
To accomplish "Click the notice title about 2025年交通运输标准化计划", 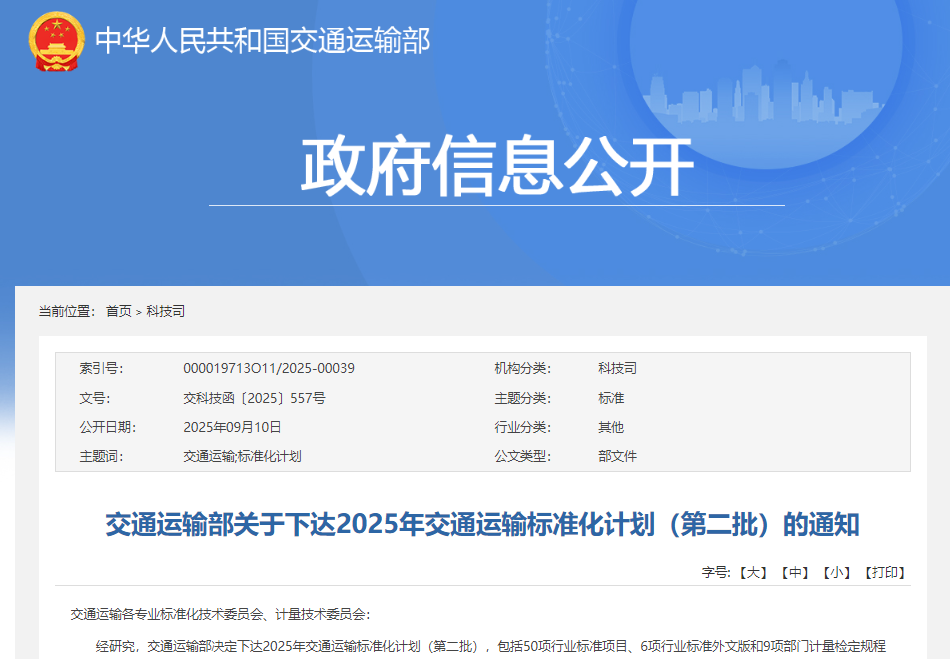I will (x=482, y=524).
